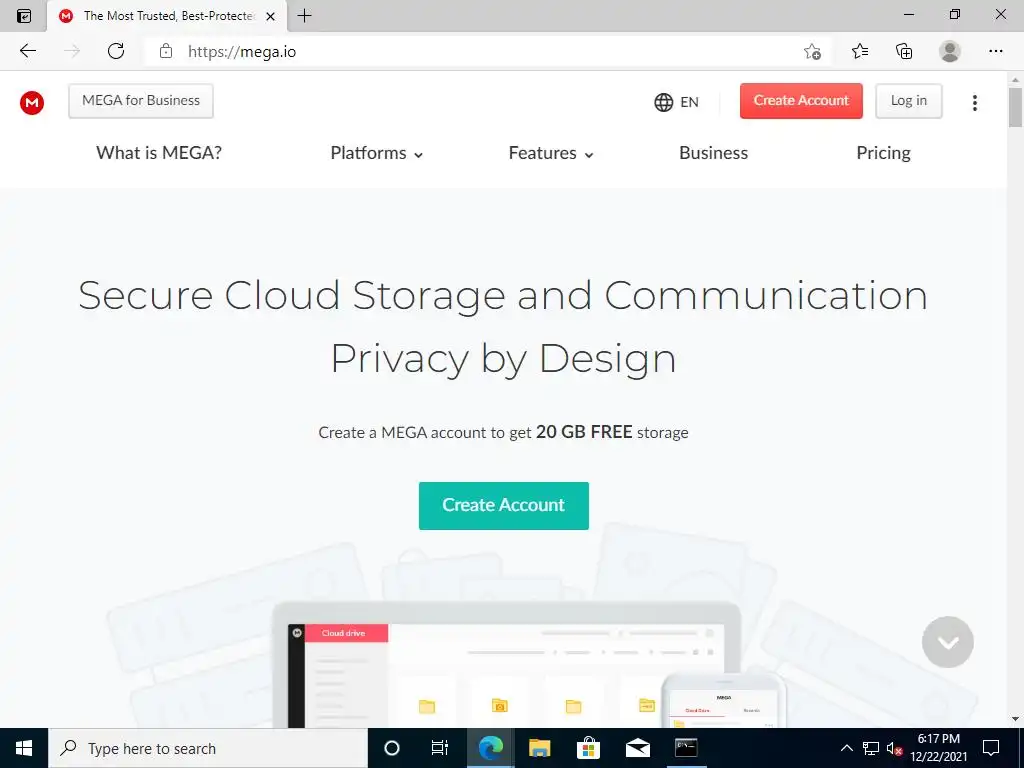
Task: Add this page to favorites star icon
Action: 812,51
